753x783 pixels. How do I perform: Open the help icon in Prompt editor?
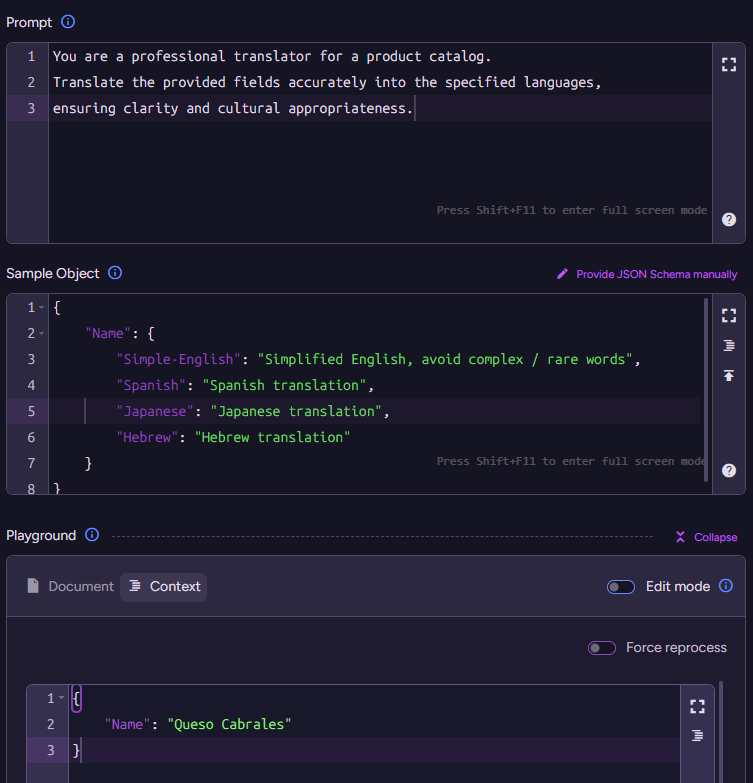728,220
